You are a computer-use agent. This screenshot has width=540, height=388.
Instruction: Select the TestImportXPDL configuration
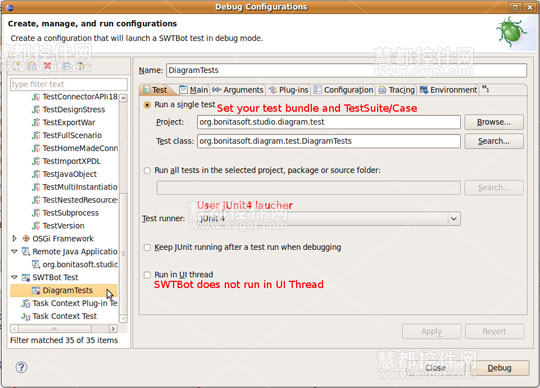tap(72, 161)
